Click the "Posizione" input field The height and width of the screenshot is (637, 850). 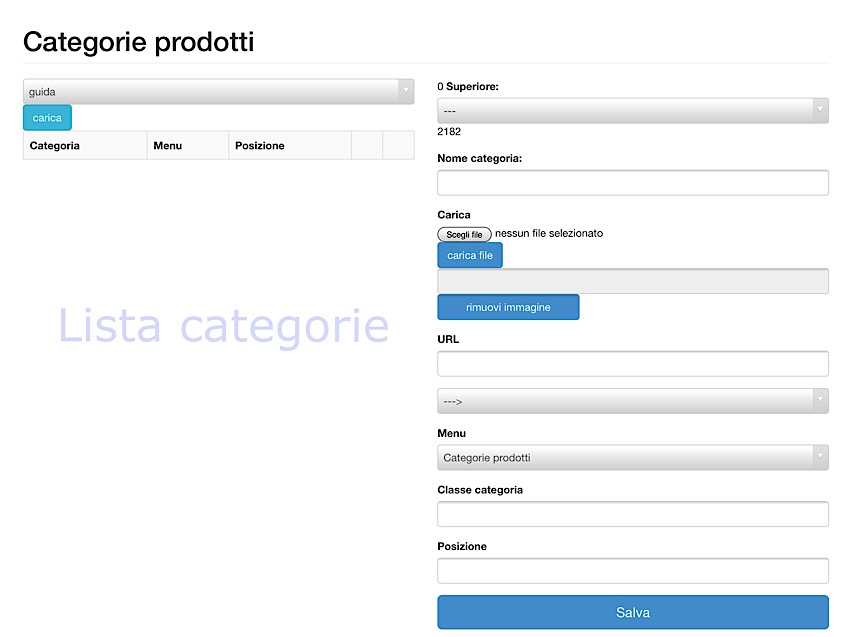pyautogui.click(x=632, y=570)
